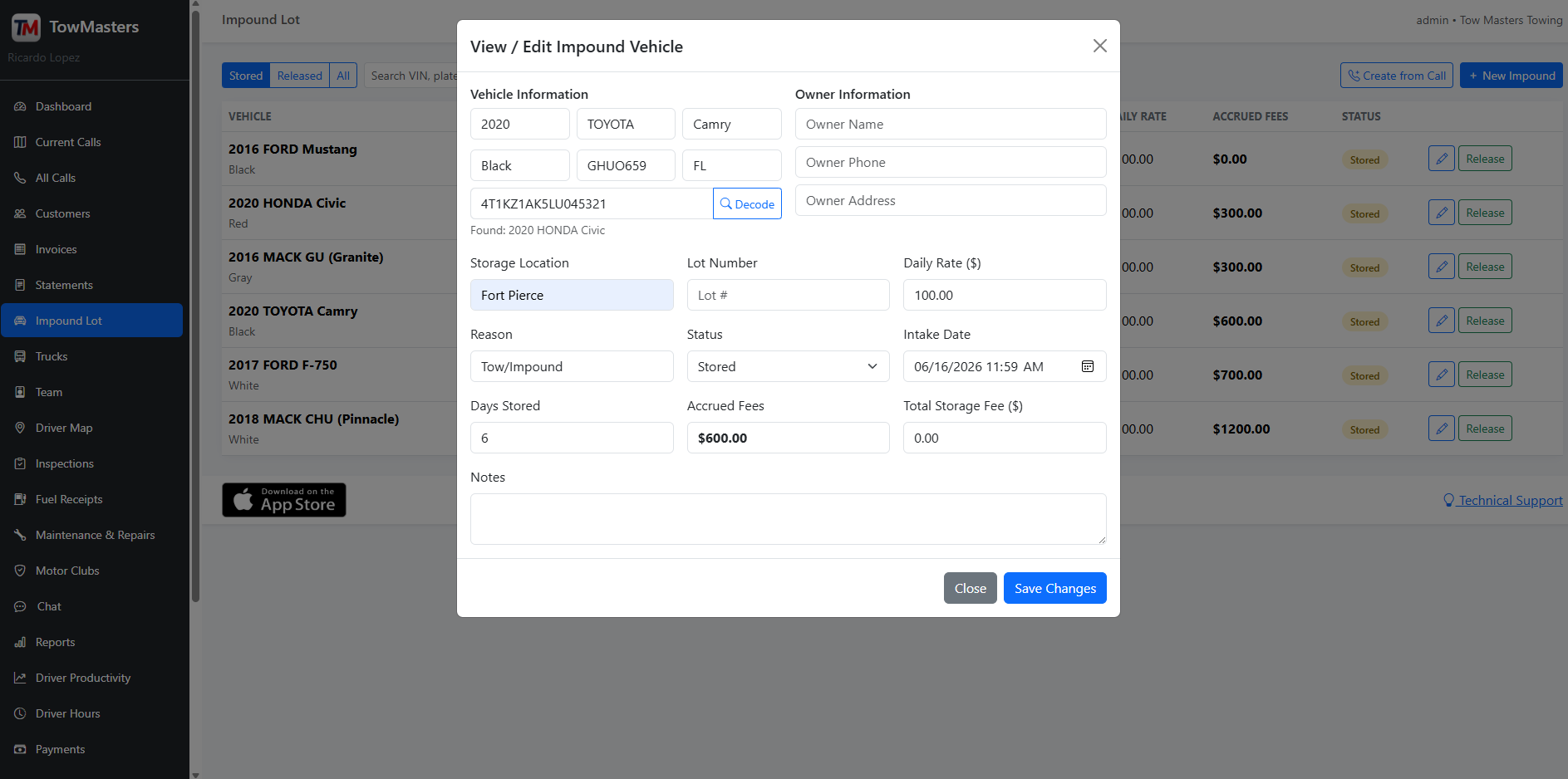This screenshot has height=779, width=1568.
Task: Click New Impound button
Action: coord(1511,76)
